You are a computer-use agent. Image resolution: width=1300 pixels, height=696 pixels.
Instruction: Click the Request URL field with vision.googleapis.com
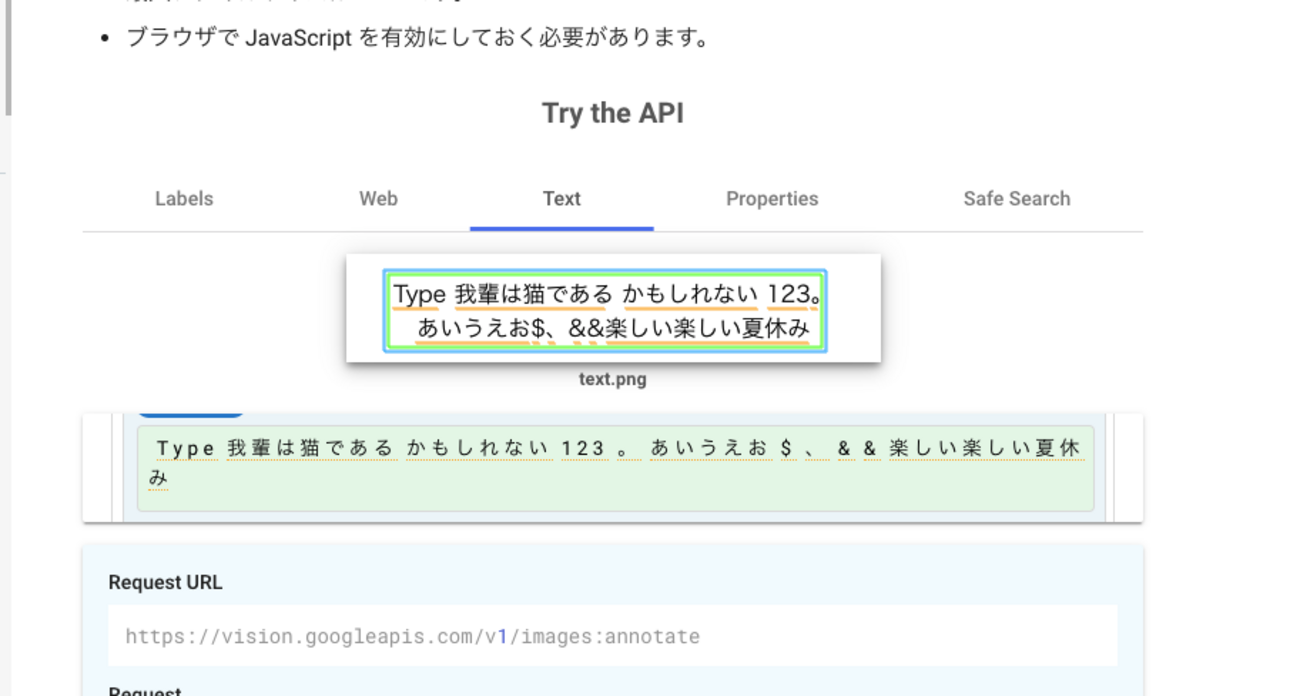tap(613, 636)
